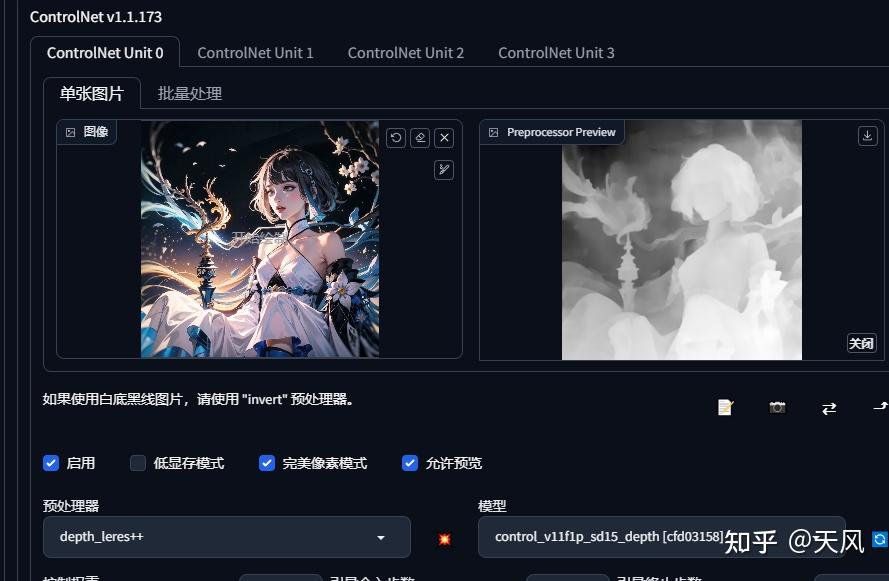Switch to the ControlNet Unit 1 tab
889x581 pixels.
pyautogui.click(x=255, y=52)
